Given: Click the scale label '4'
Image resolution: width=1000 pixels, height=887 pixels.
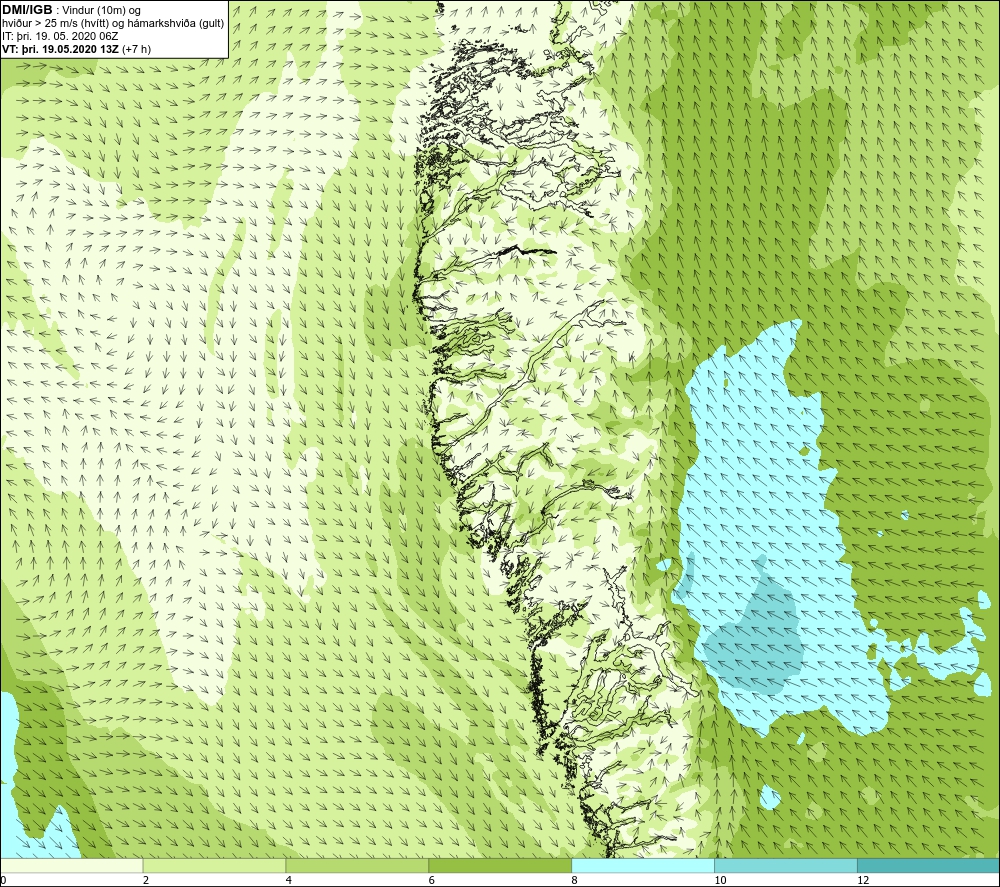Looking at the screenshot, I should point(289,880).
